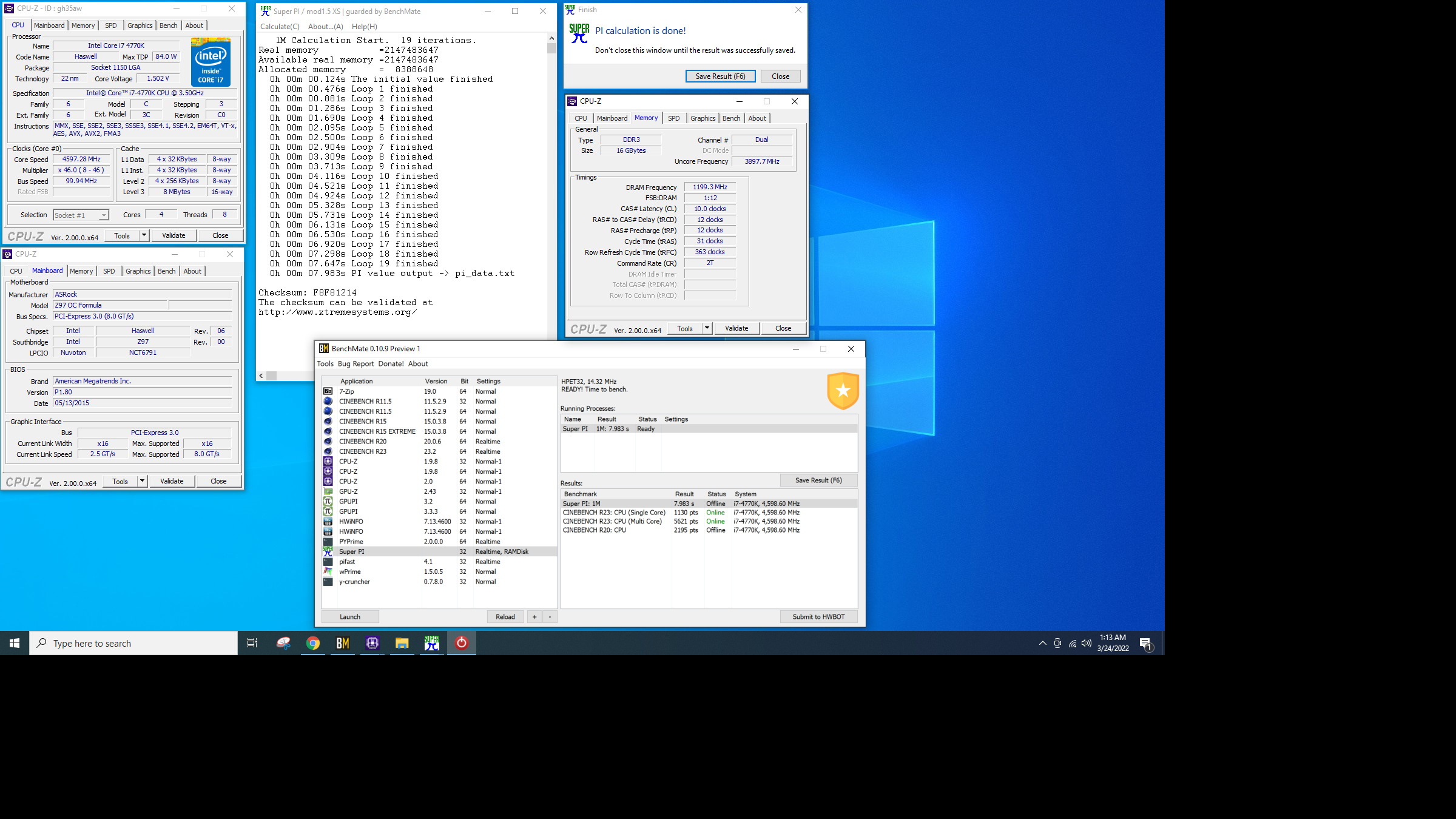The width and height of the screenshot is (1456, 819).
Task: Expand Tools dropdown arrow in Memory window
Action: [x=707, y=328]
